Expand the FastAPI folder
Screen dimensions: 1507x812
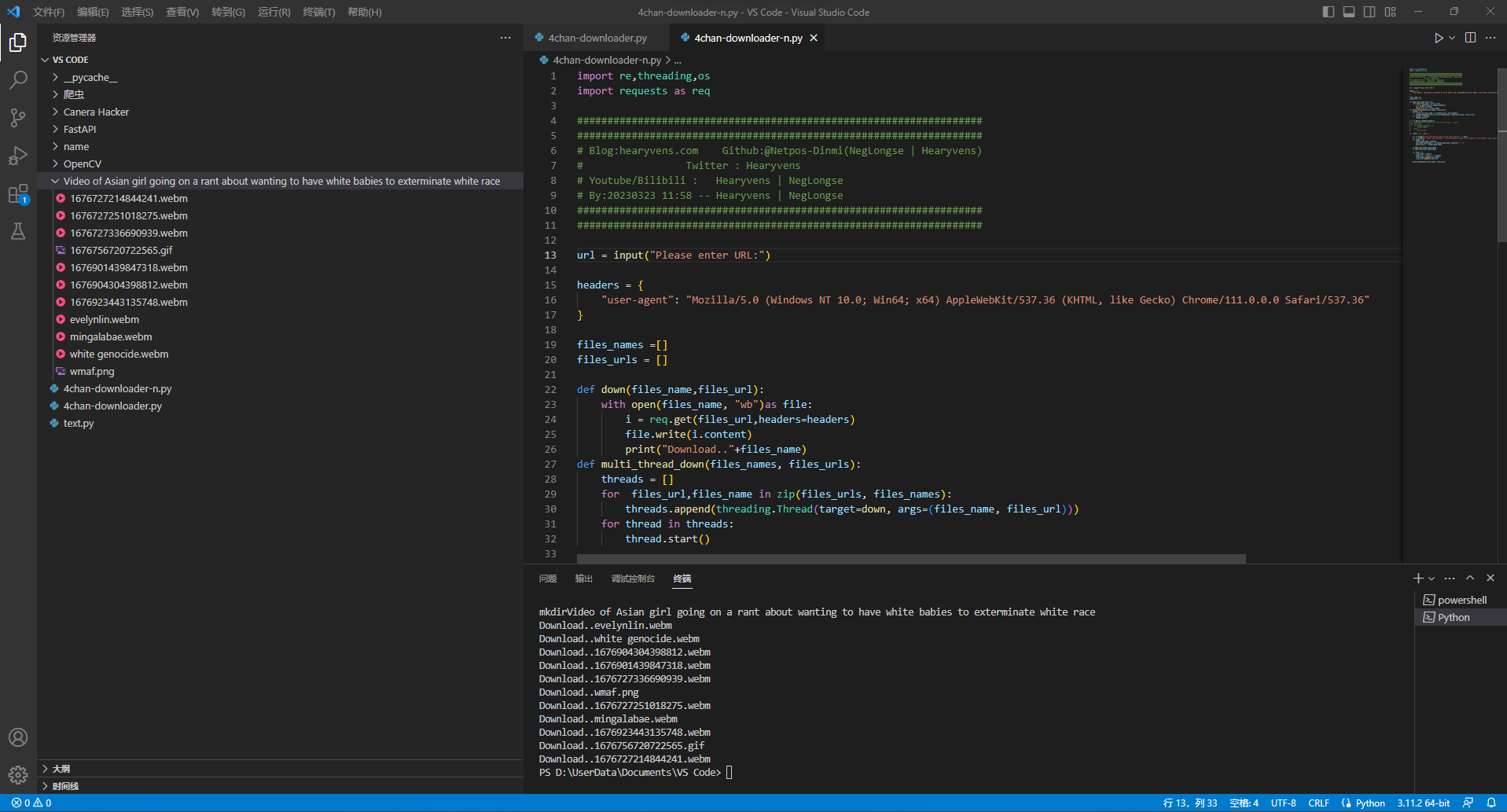281,129
